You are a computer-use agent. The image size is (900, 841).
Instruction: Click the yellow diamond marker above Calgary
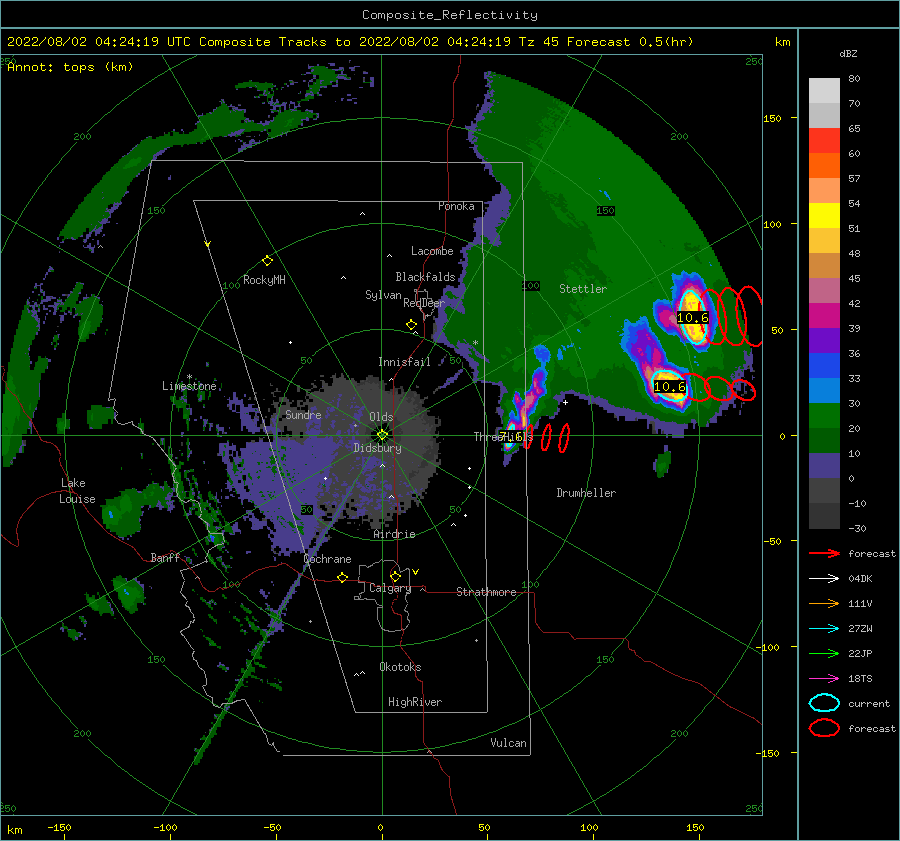395,576
